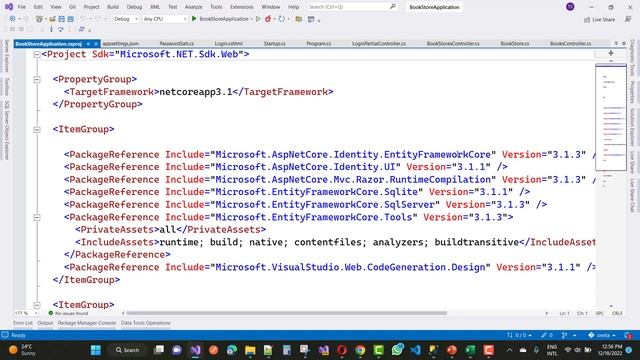Click the git branch status bar indicator
Viewport: 640px width, 360px height.
tap(569, 335)
